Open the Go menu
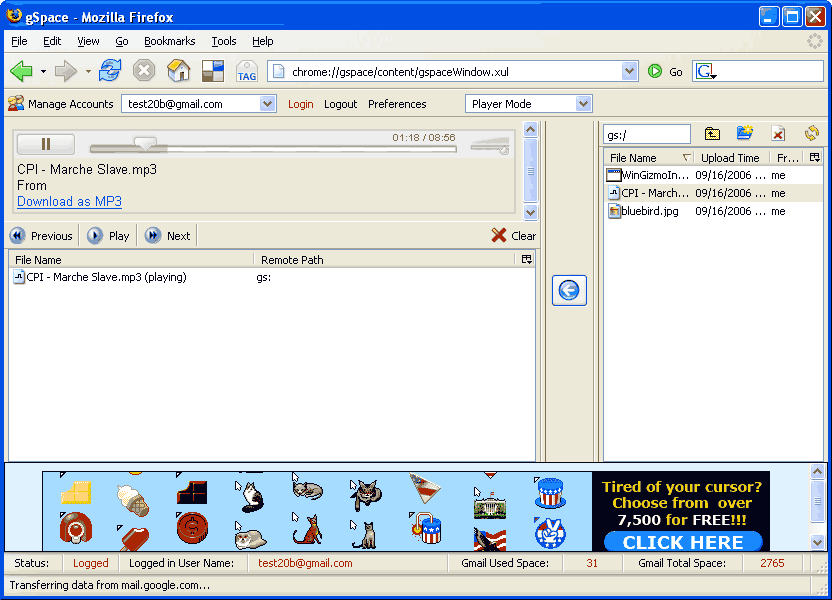 pos(122,41)
